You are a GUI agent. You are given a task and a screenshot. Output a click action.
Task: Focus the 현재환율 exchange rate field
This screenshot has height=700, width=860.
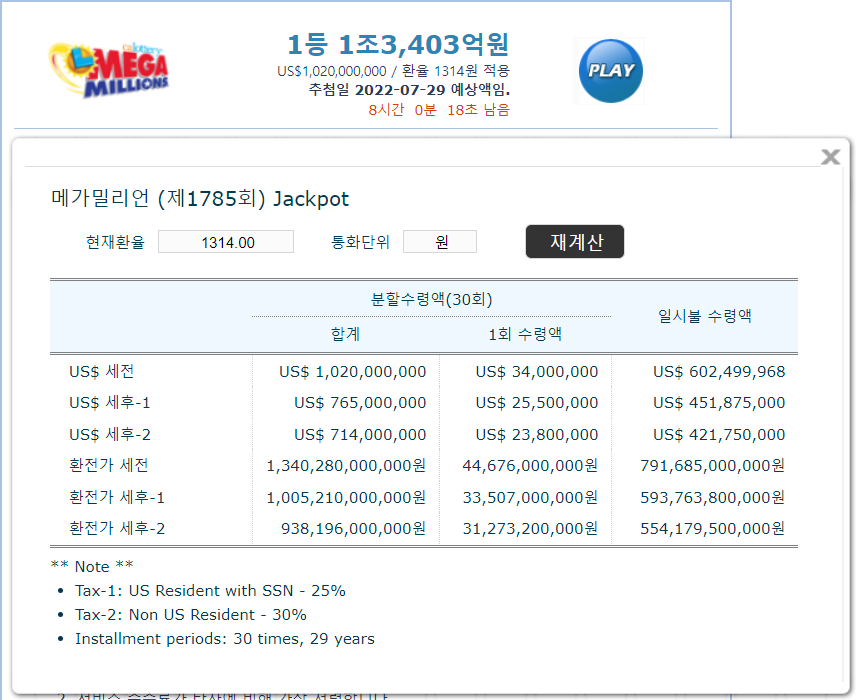[x=226, y=242]
